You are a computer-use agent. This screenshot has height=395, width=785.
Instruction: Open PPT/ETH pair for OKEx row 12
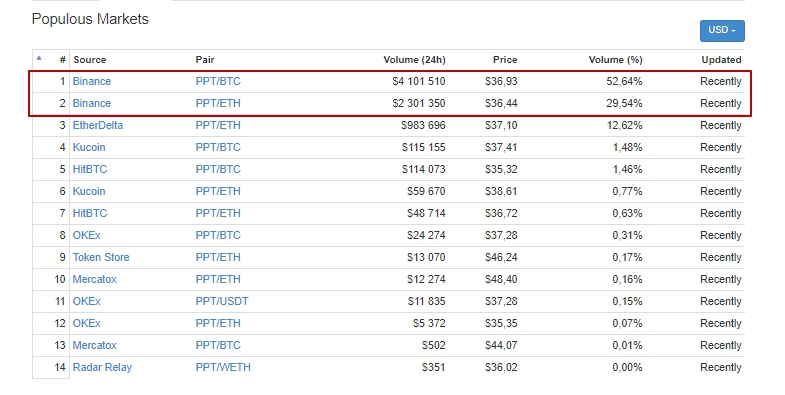point(218,323)
